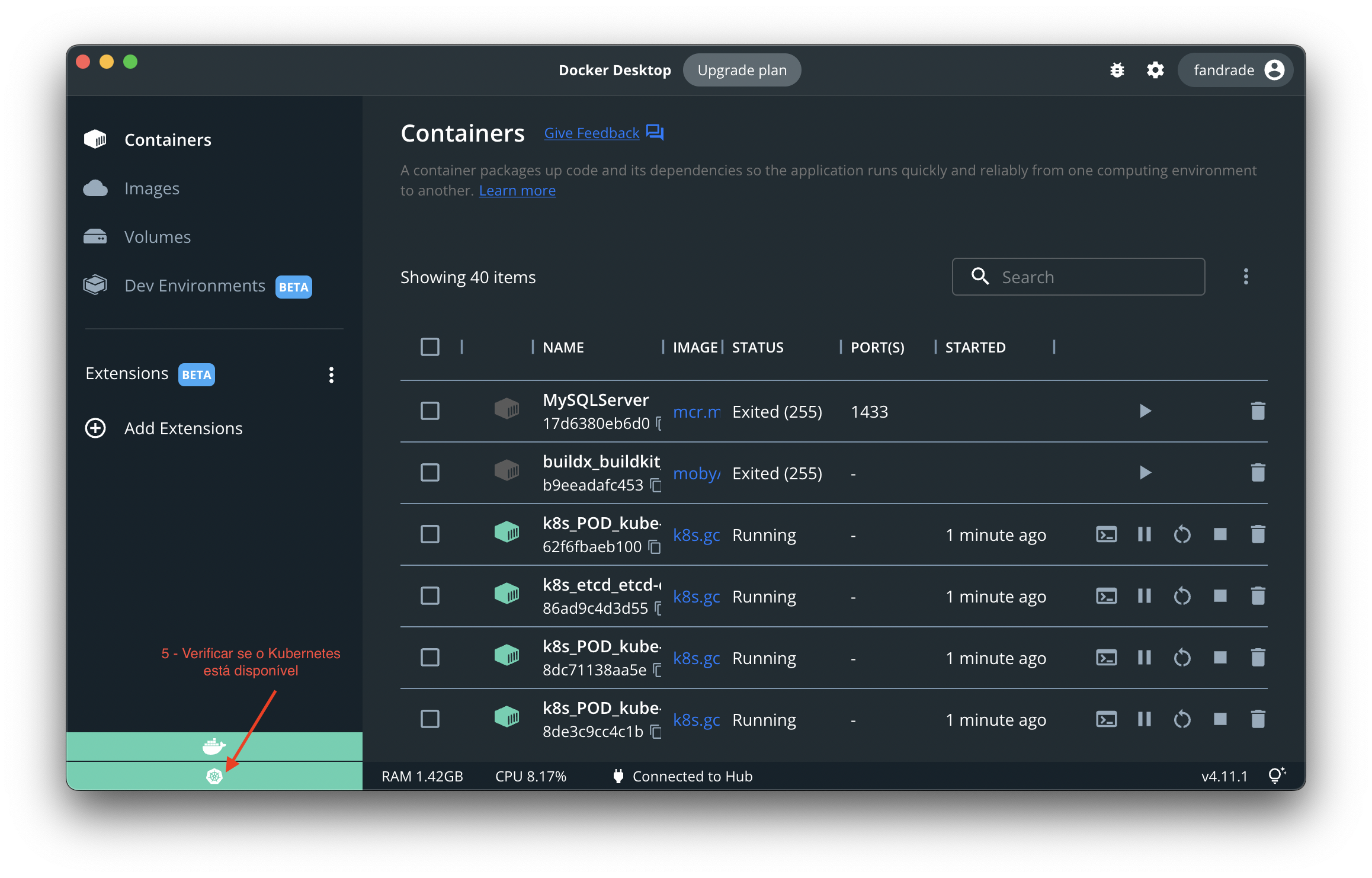Open the mcr.m image link for MySQLServer
The image size is (1372, 878).
[x=697, y=412]
